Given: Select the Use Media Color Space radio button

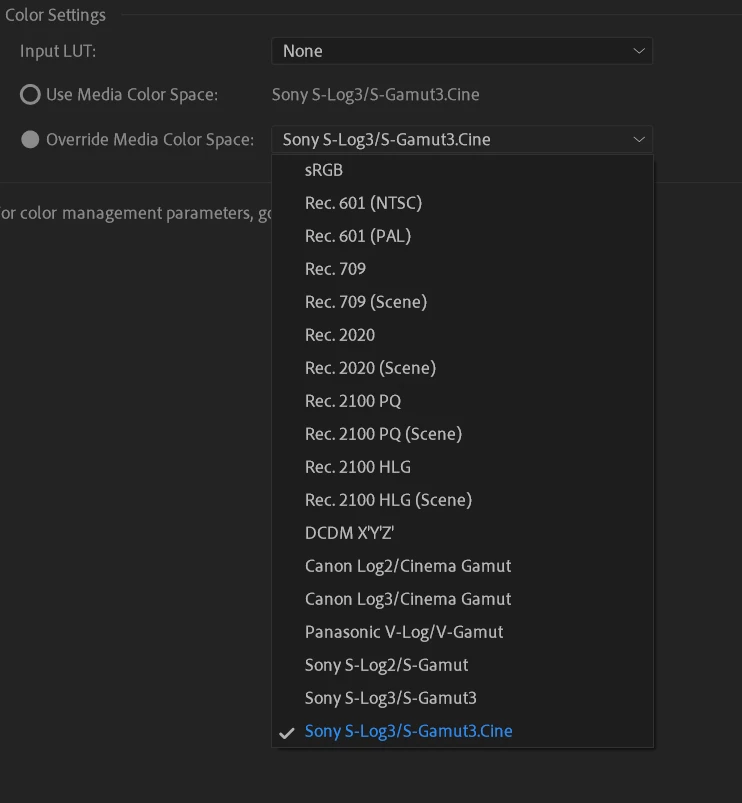Looking at the screenshot, I should (30, 95).
